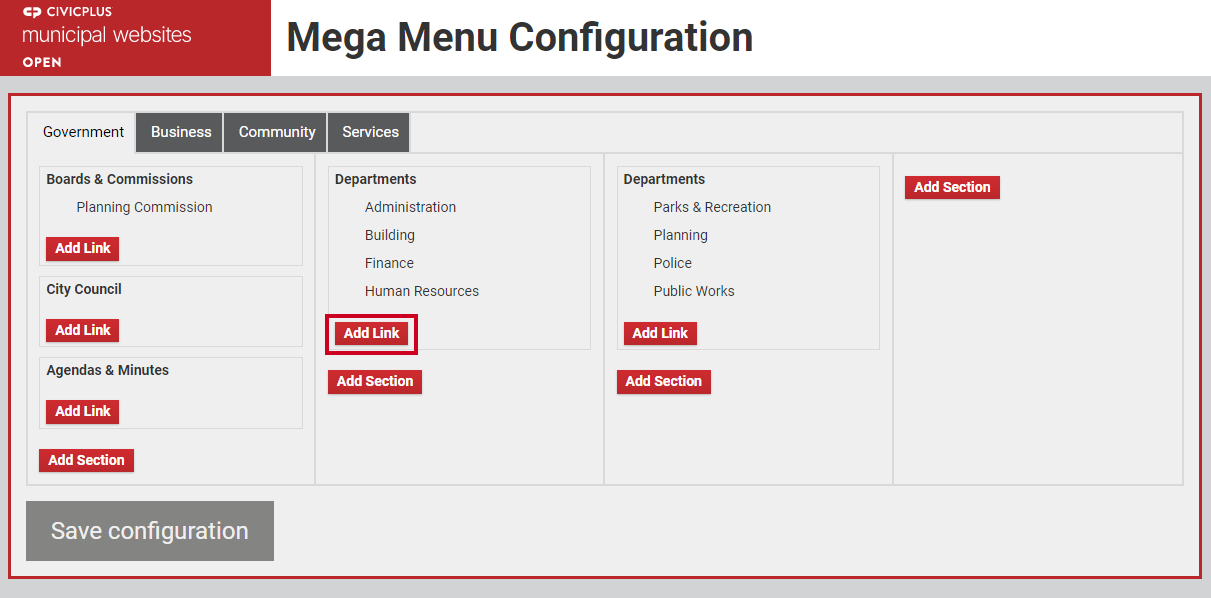Click the Save configuration button
Screen dimensions: 1211x598
[150, 531]
